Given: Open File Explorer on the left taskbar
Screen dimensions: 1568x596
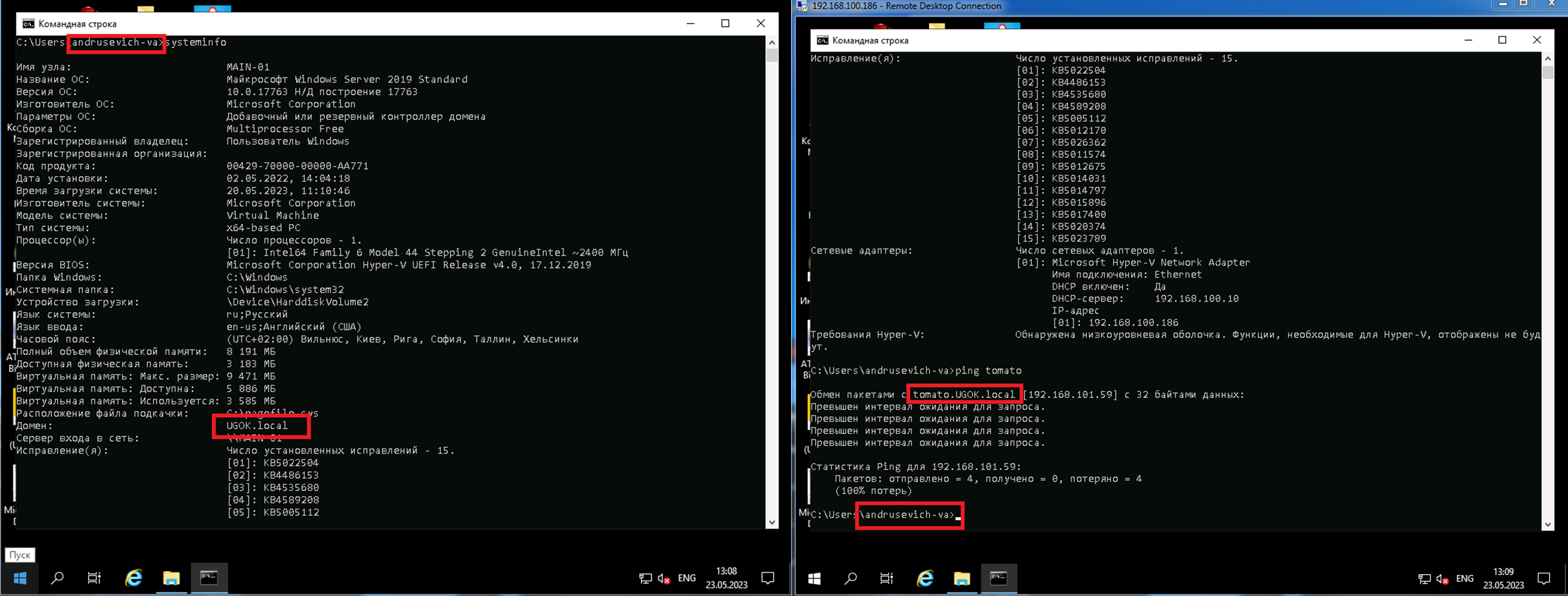Looking at the screenshot, I should point(171,578).
